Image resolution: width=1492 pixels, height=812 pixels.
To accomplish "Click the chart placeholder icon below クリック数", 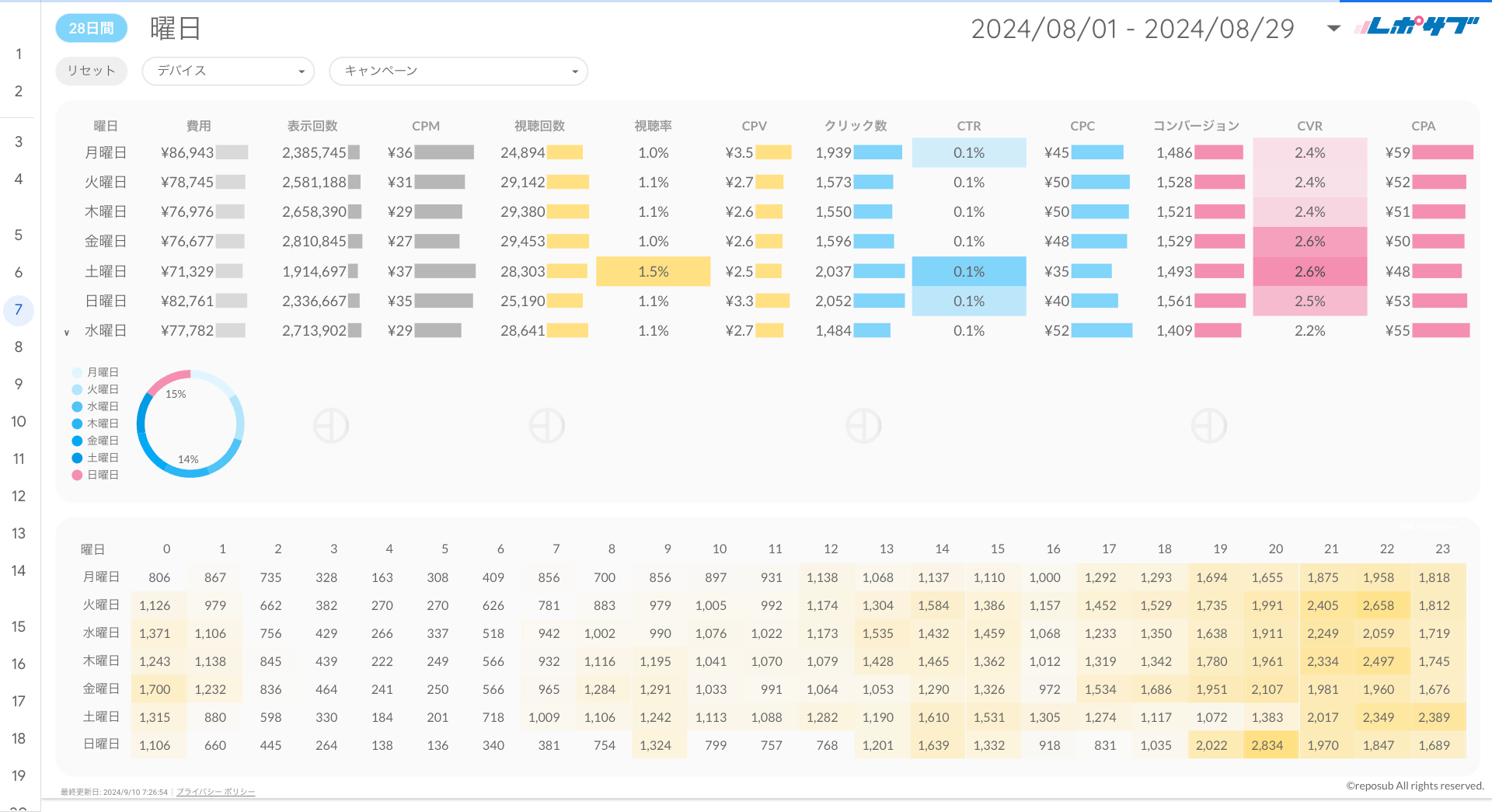I will pyautogui.click(x=863, y=426).
